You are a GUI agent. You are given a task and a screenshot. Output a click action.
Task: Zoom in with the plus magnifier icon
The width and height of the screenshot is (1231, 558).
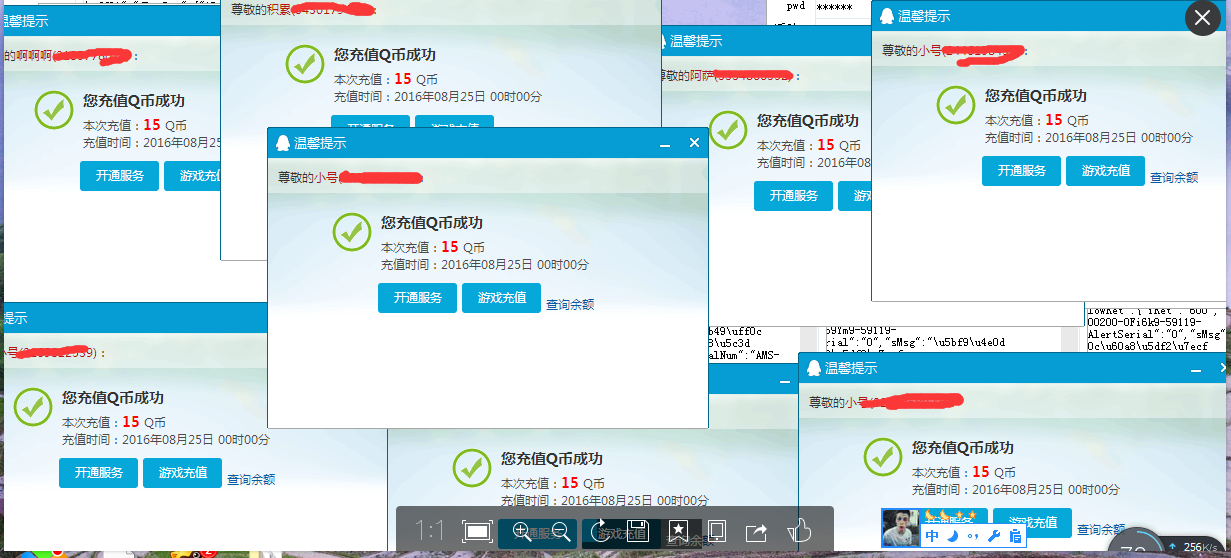pyautogui.click(x=521, y=531)
